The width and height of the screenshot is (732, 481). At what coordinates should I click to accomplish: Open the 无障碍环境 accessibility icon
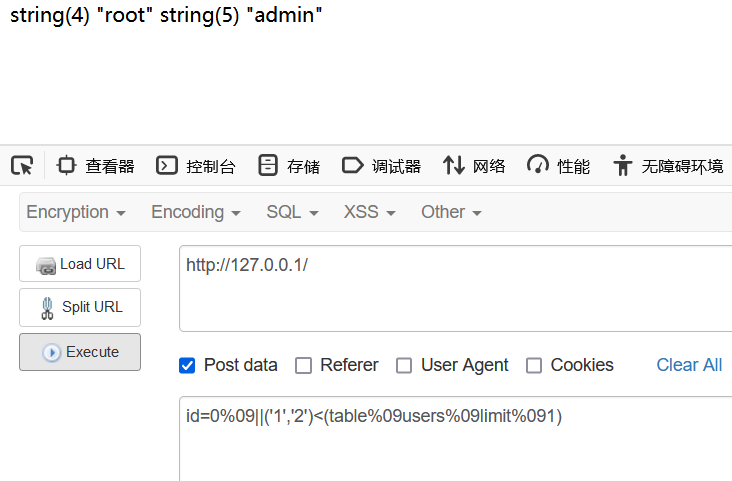tap(622, 165)
